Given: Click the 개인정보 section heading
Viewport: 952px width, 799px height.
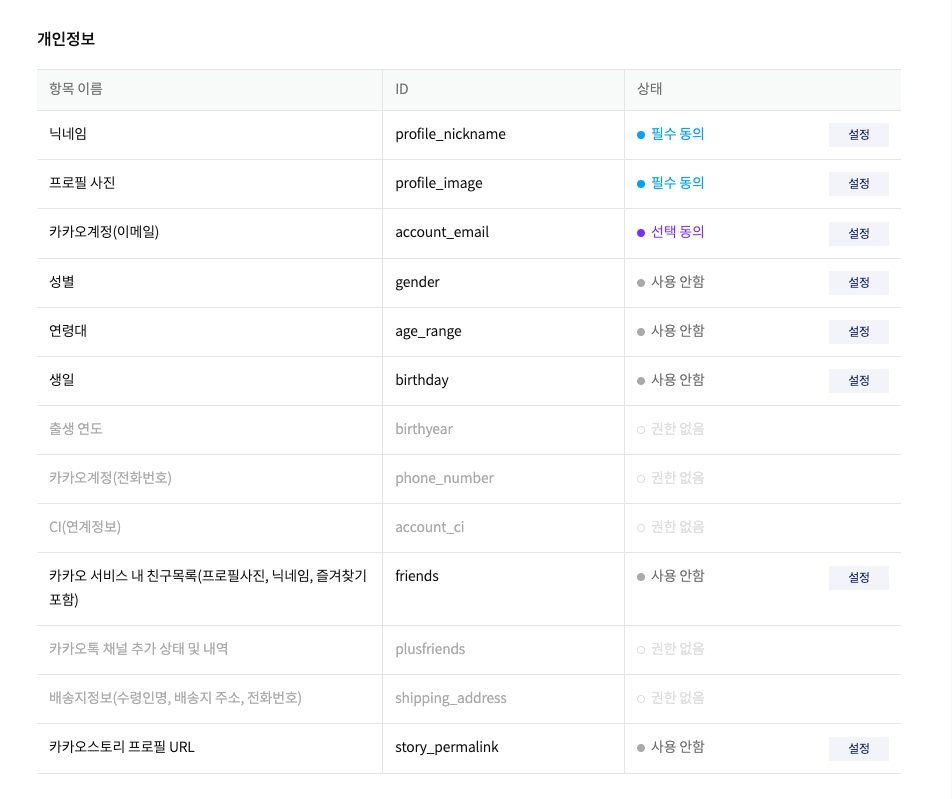Looking at the screenshot, I should pyautogui.click(x=66, y=39).
